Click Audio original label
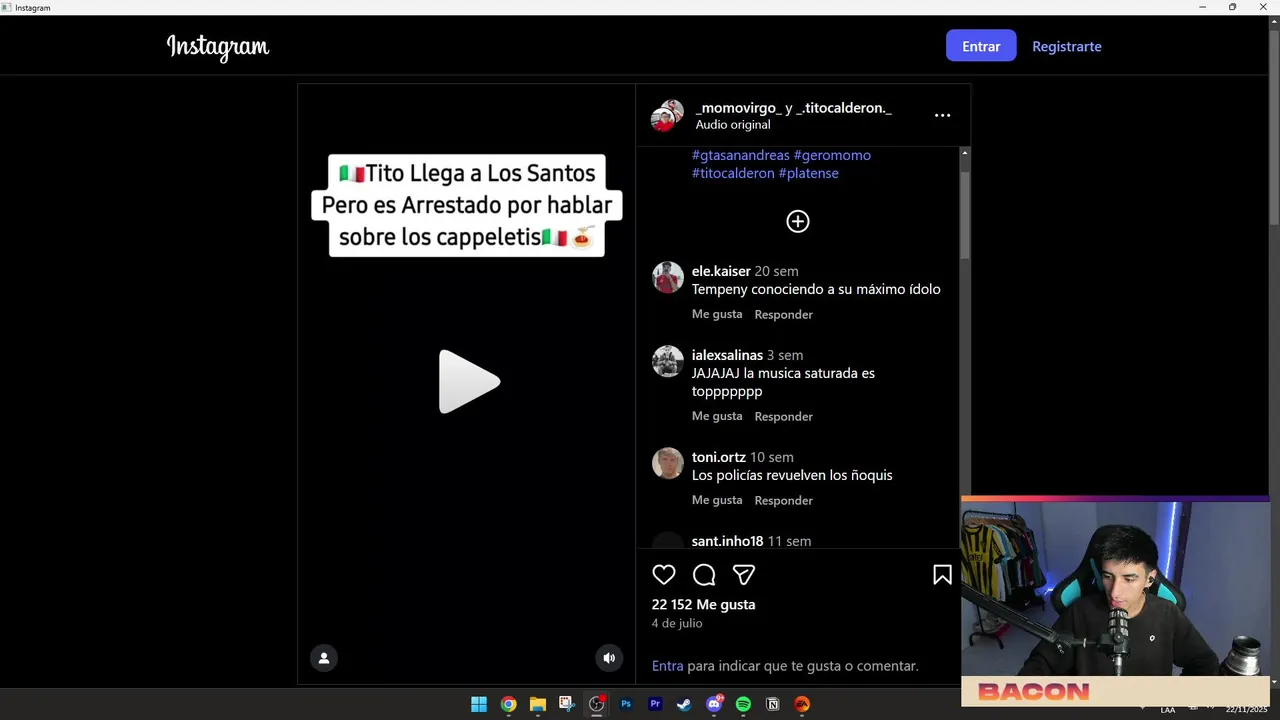 click(733, 125)
